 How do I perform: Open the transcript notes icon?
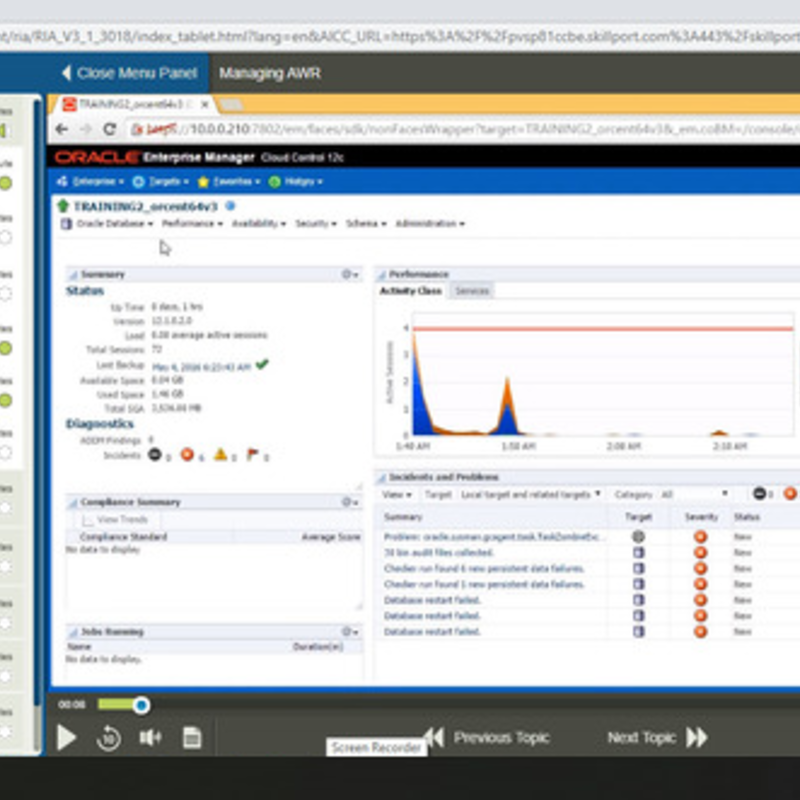pos(192,738)
